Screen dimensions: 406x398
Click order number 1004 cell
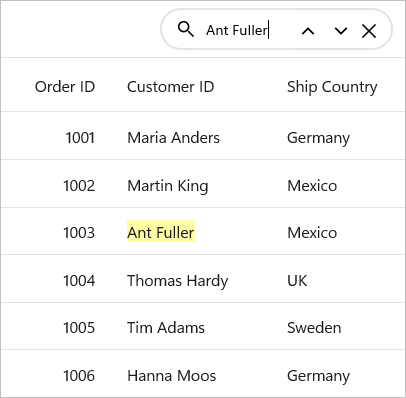coord(79,281)
